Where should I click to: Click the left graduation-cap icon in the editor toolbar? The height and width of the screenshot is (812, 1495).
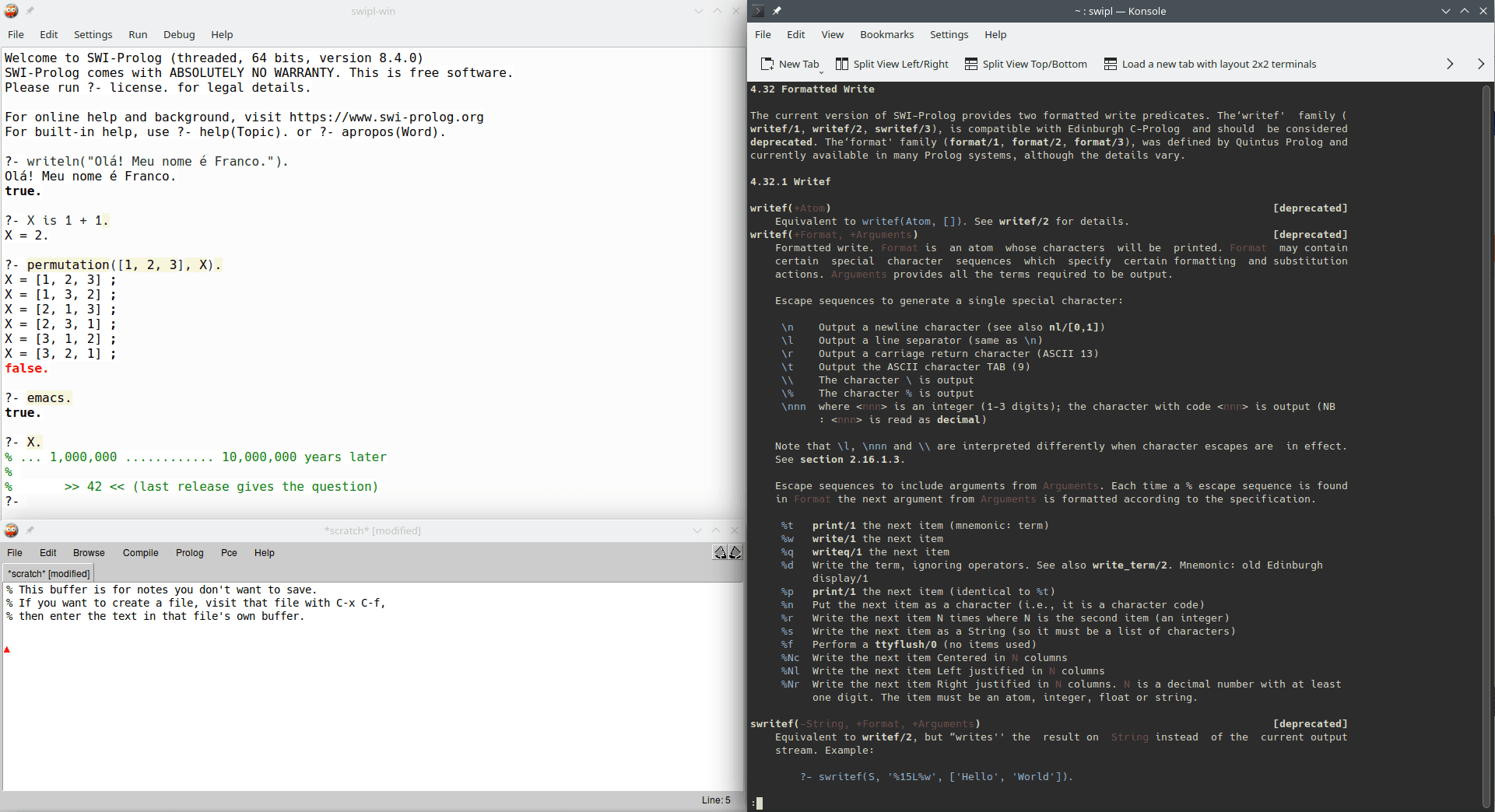[x=719, y=552]
